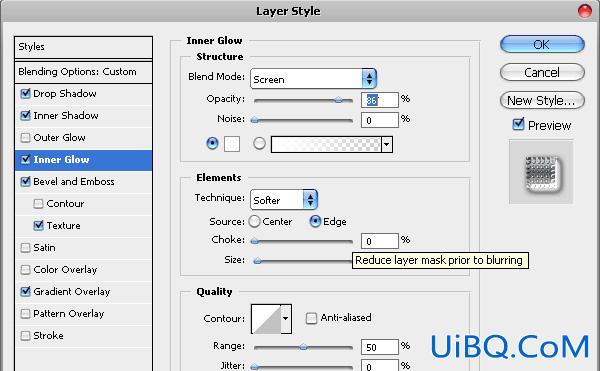The height and width of the screenshot is (371, 600).
Task: Click the Noise value field
Action: [380, 120]
